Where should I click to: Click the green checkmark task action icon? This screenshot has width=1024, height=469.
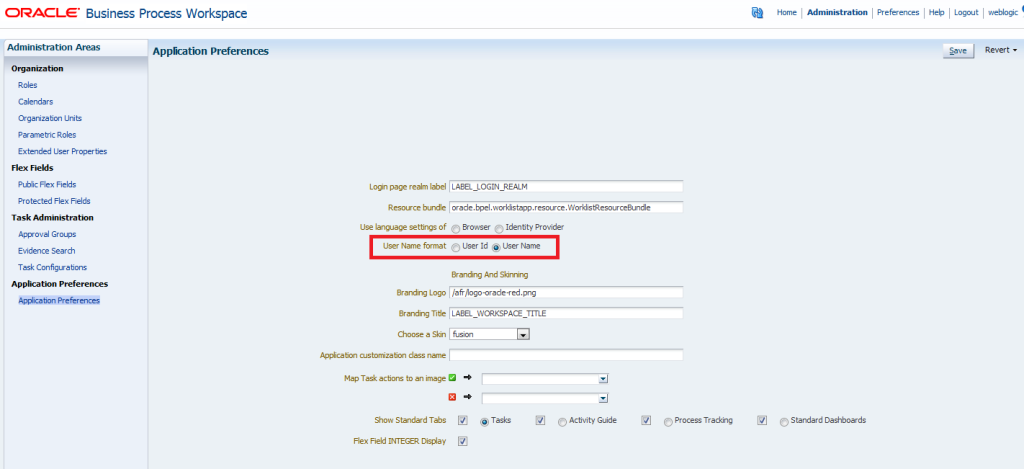pyautogui.click(x=453, y=378)
